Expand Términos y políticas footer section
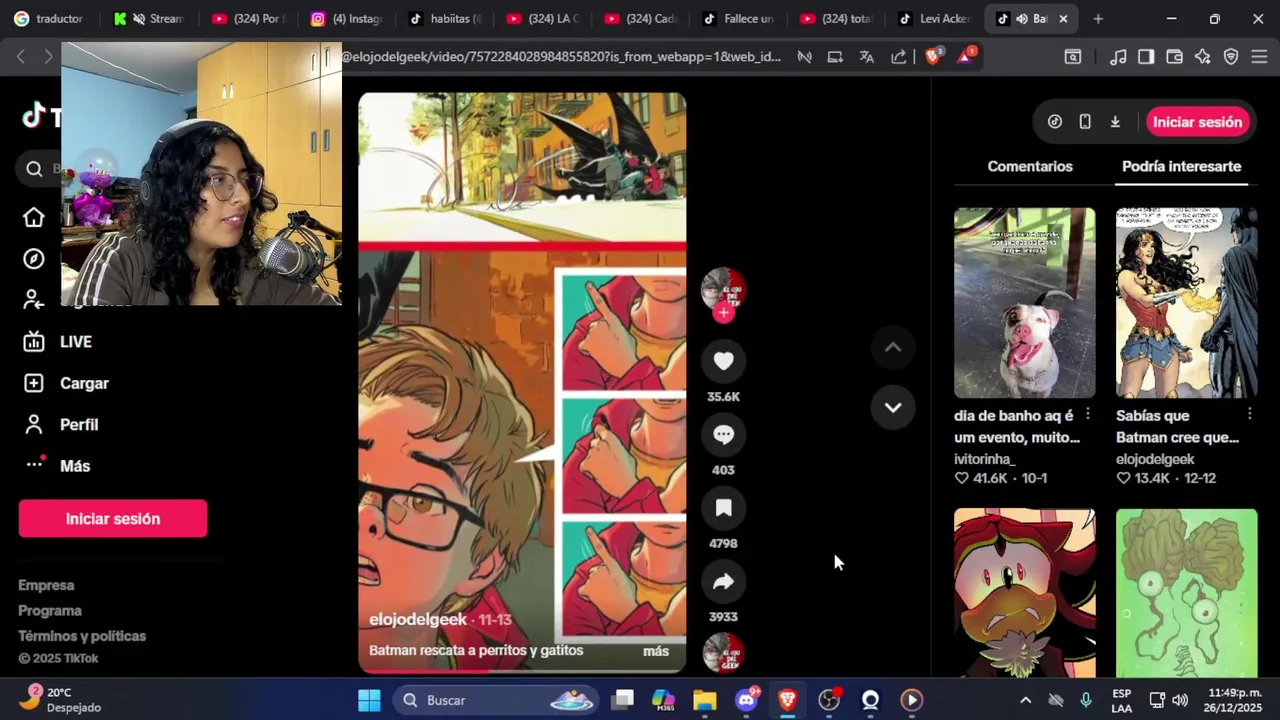Viewport: 1280px width, 720px height. tap(82, 636)
